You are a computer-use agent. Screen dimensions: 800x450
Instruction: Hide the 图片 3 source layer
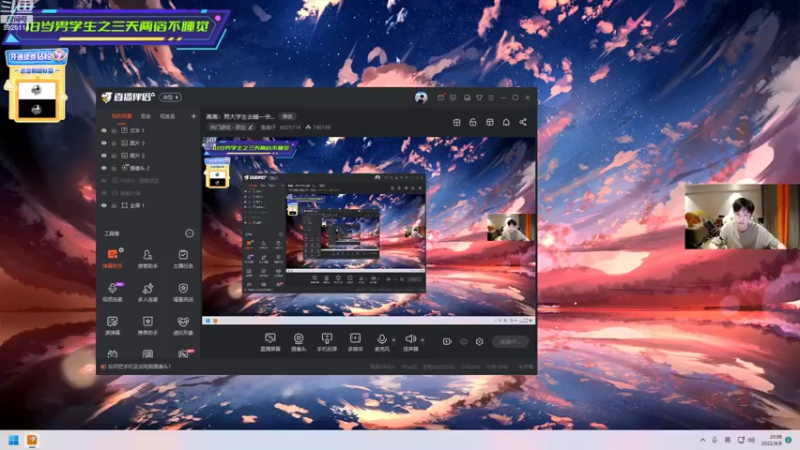click(104, 143)
